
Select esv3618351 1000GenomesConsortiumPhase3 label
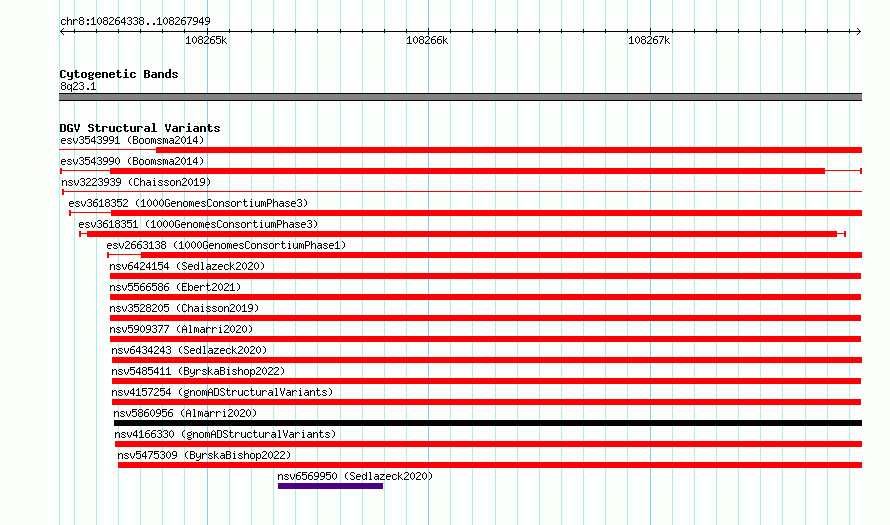(x=198, y=224)
